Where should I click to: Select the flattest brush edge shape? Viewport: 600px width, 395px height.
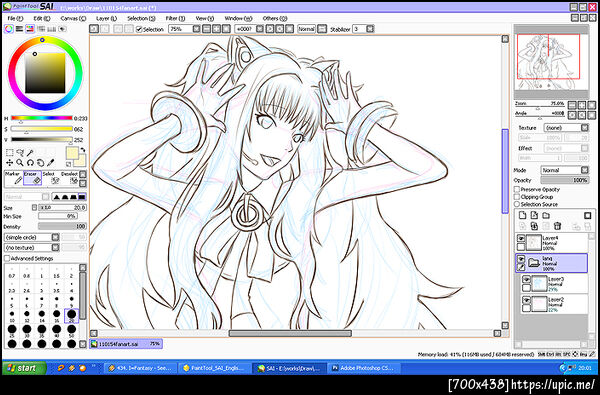point(82,197)
